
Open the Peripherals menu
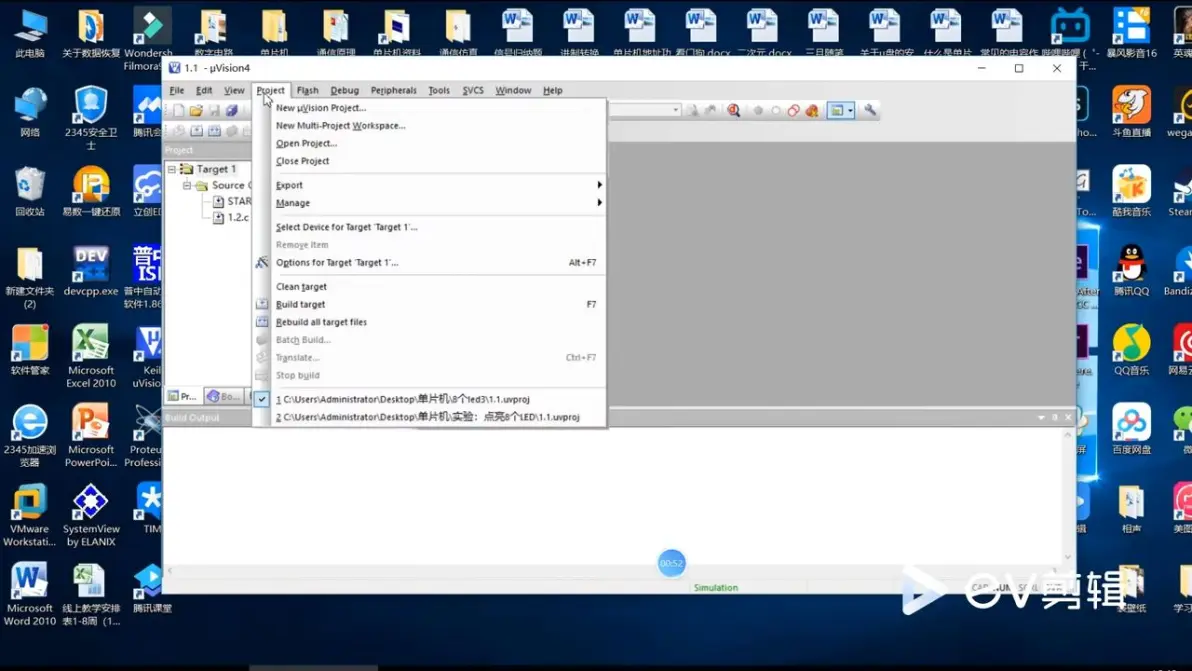(x=393, y=90)
